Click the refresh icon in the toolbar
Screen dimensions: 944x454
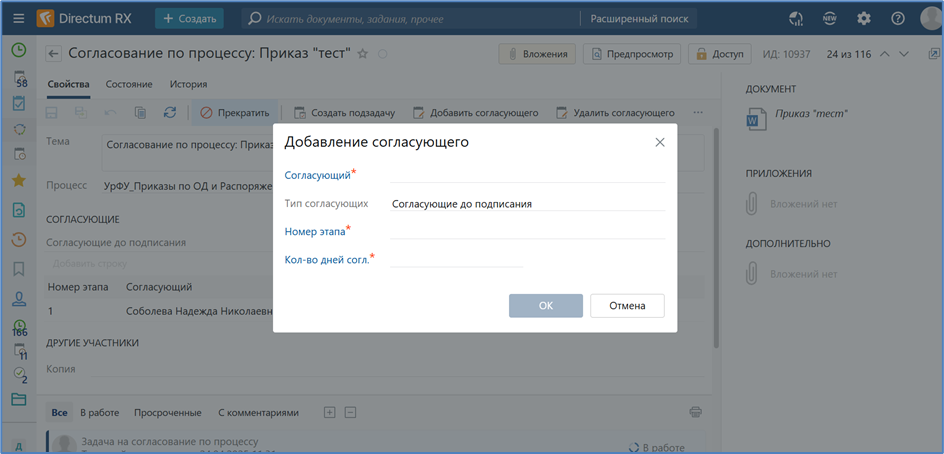(x=170, y=113)
